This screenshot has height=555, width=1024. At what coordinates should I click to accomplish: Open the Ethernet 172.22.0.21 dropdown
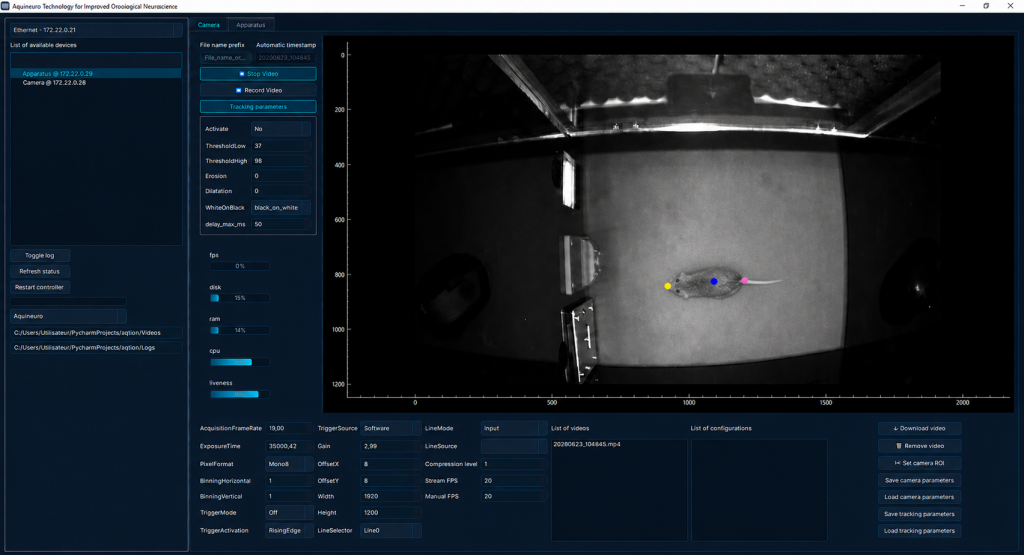point(96,30)
